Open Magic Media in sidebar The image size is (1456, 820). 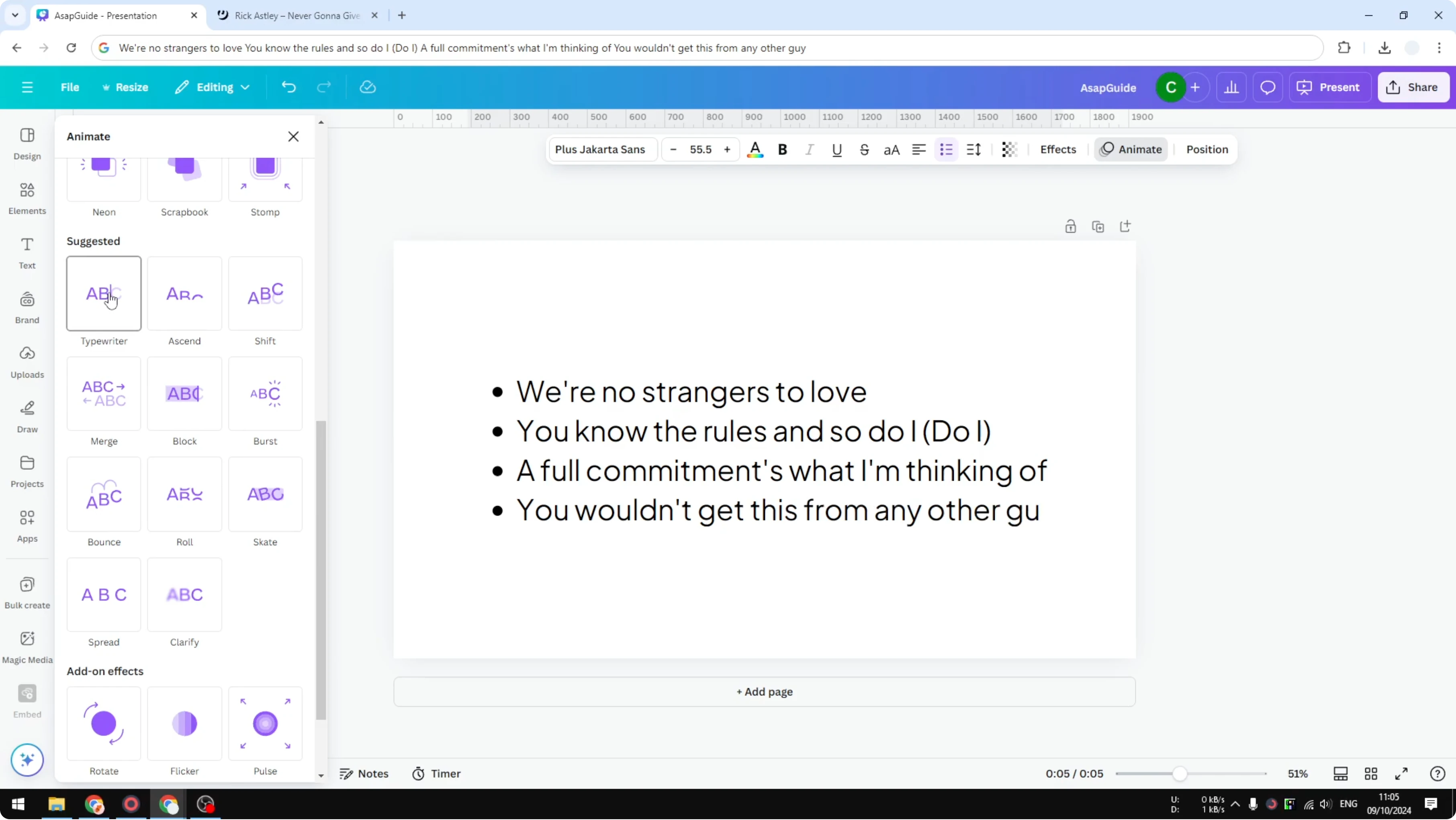(27, 648)
